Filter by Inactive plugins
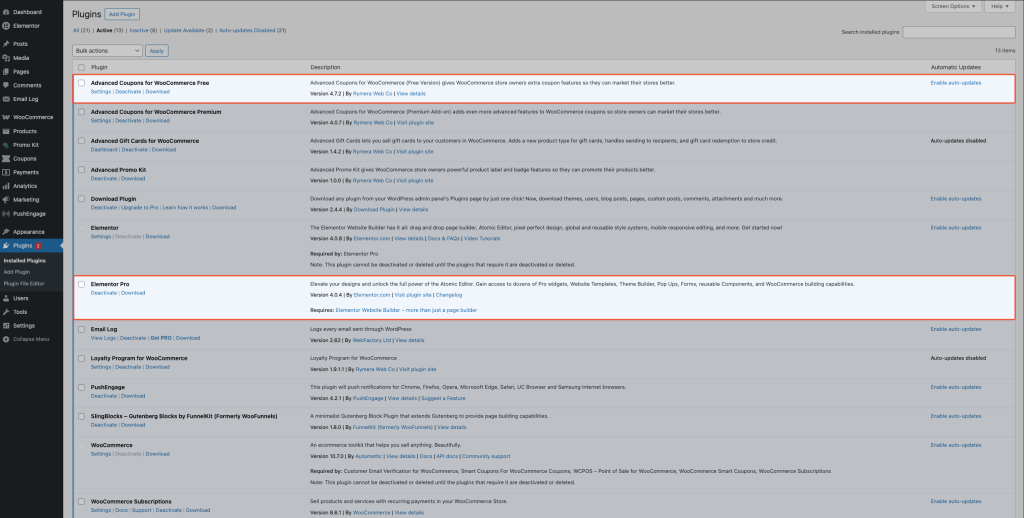The width and height of the screenshot is (1024, 518). pos(143,30)
